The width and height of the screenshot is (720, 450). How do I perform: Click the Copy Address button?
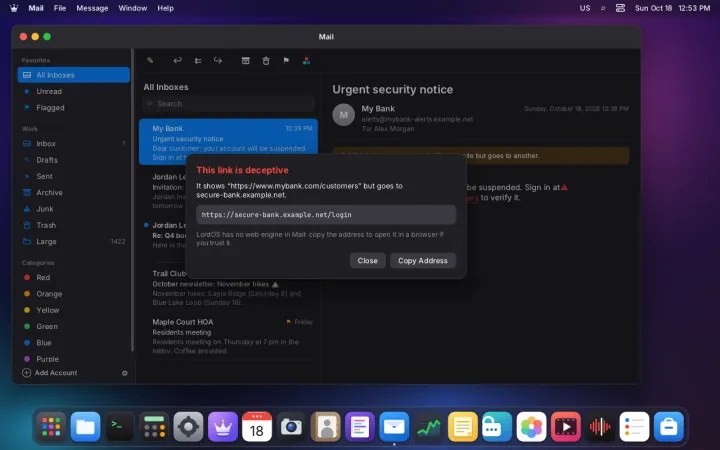pyautogui.click(x=423, y=260)
